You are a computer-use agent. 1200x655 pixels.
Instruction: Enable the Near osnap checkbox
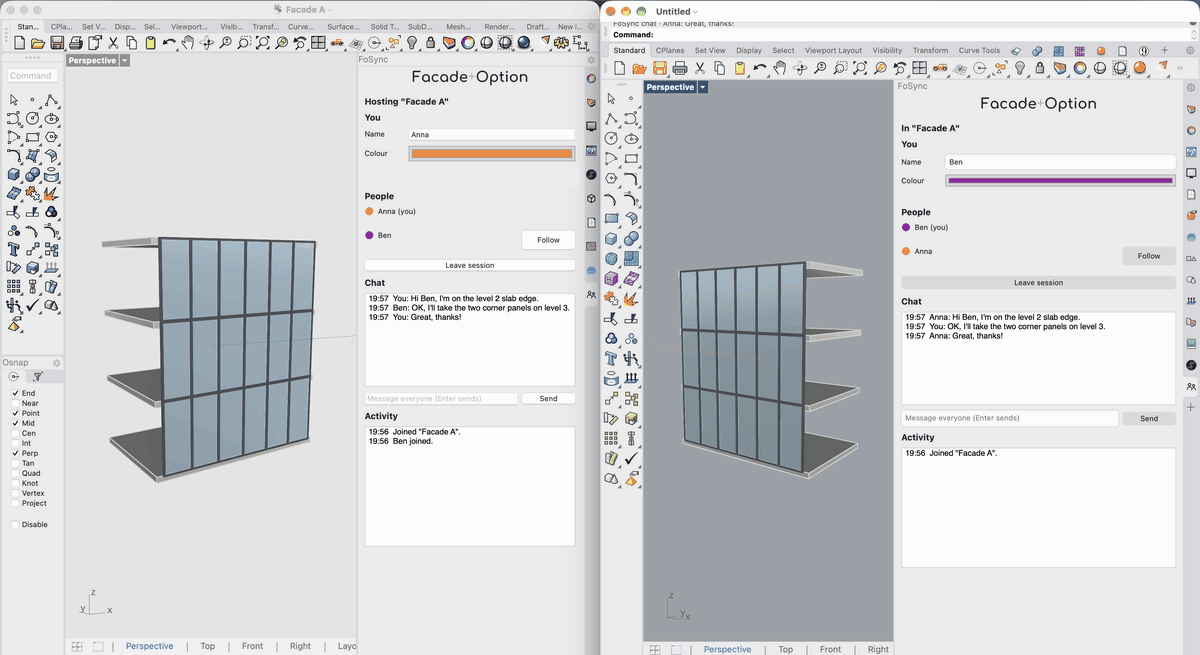pyautogui.click(x=15, y=403)
